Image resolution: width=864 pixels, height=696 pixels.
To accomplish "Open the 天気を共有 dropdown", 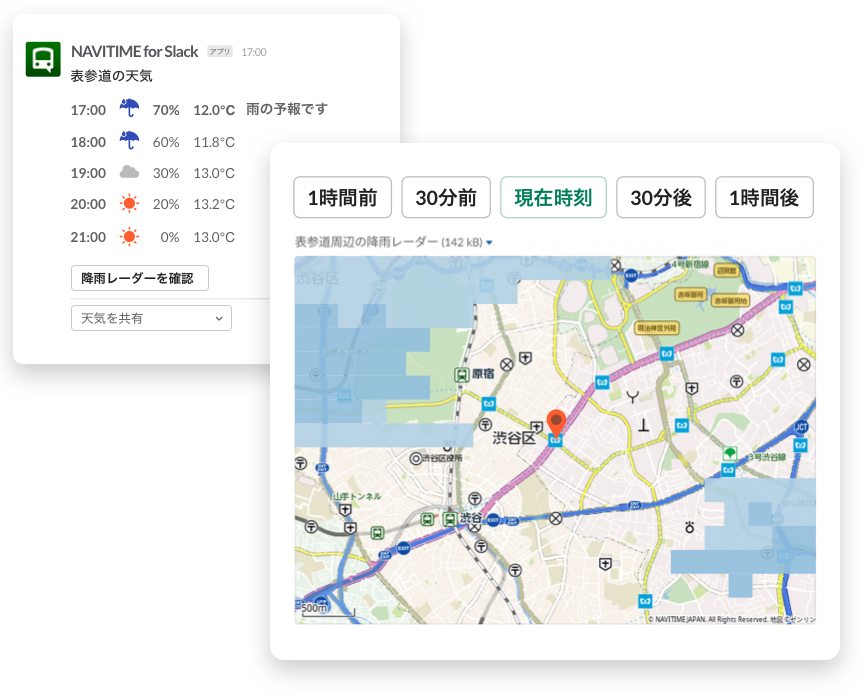I will (x=151, y=318).
